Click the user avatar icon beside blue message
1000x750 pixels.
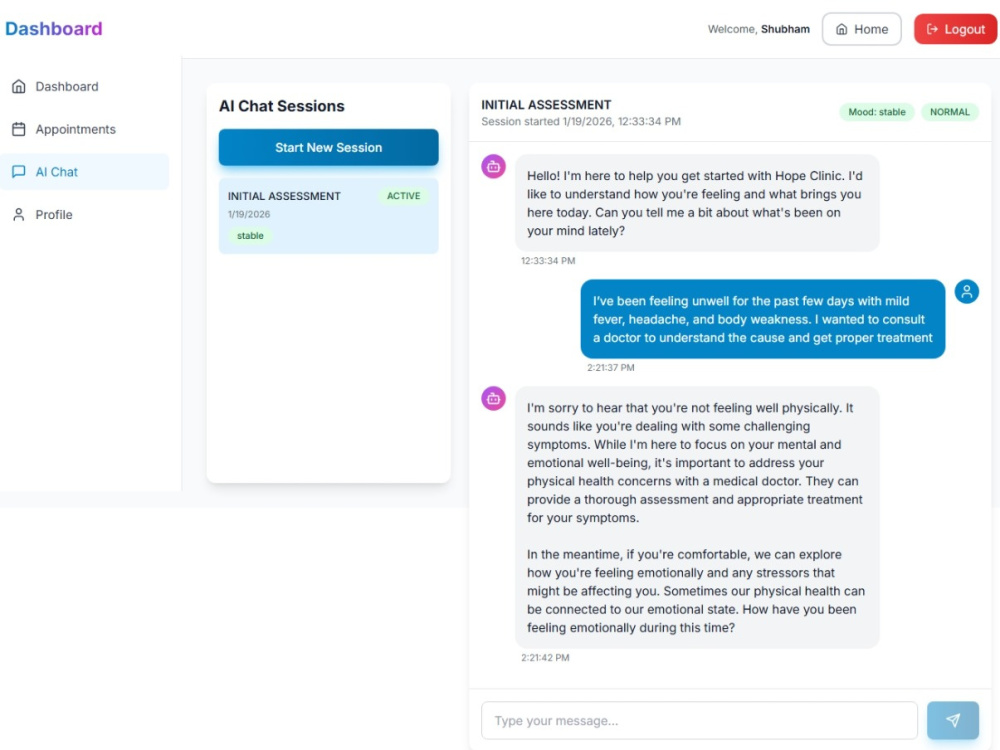pos(966,291)
